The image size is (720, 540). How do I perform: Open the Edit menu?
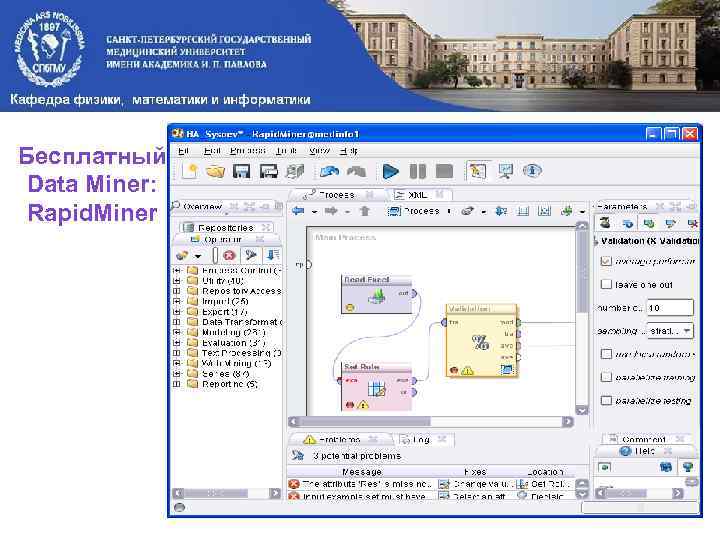coord(212,151)
